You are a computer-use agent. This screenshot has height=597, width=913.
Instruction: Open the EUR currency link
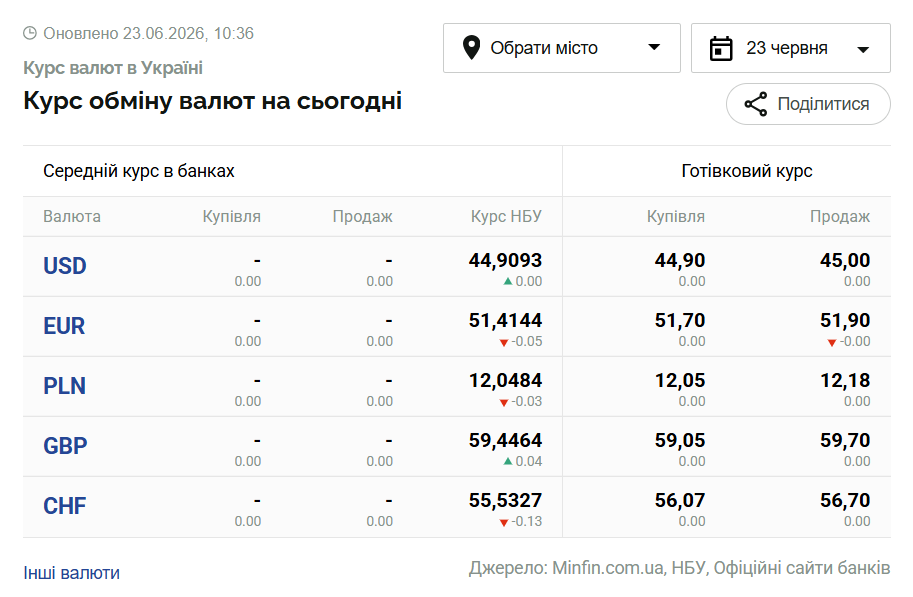64,326
